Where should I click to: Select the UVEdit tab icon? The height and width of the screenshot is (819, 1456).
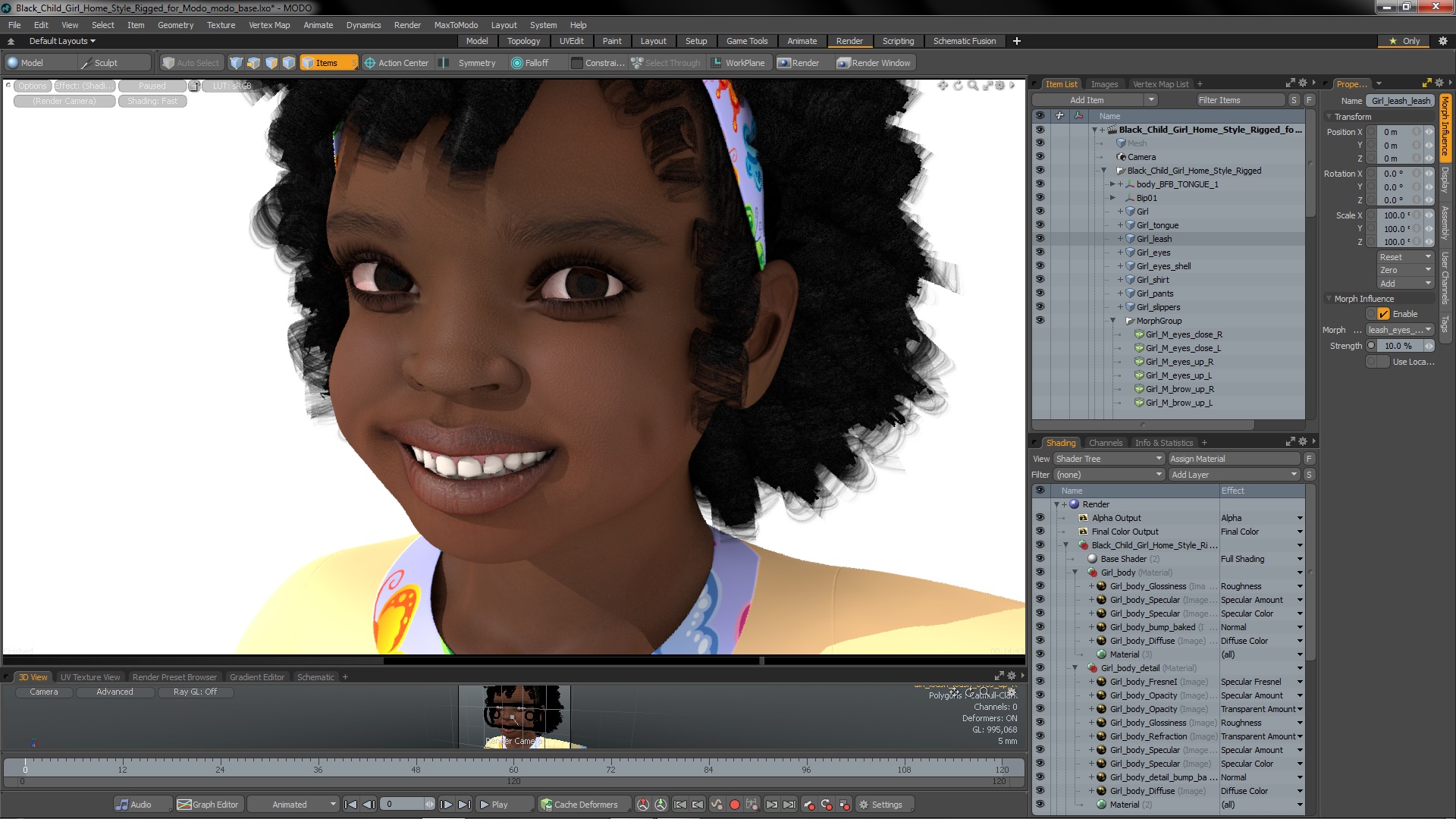click(571, 41)
